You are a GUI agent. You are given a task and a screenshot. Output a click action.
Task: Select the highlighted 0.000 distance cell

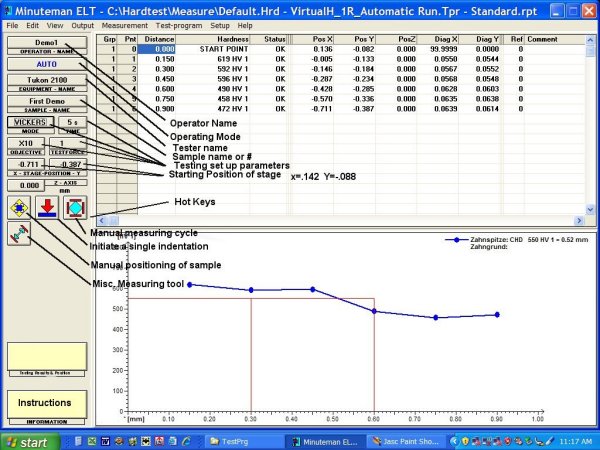[157, 49]
